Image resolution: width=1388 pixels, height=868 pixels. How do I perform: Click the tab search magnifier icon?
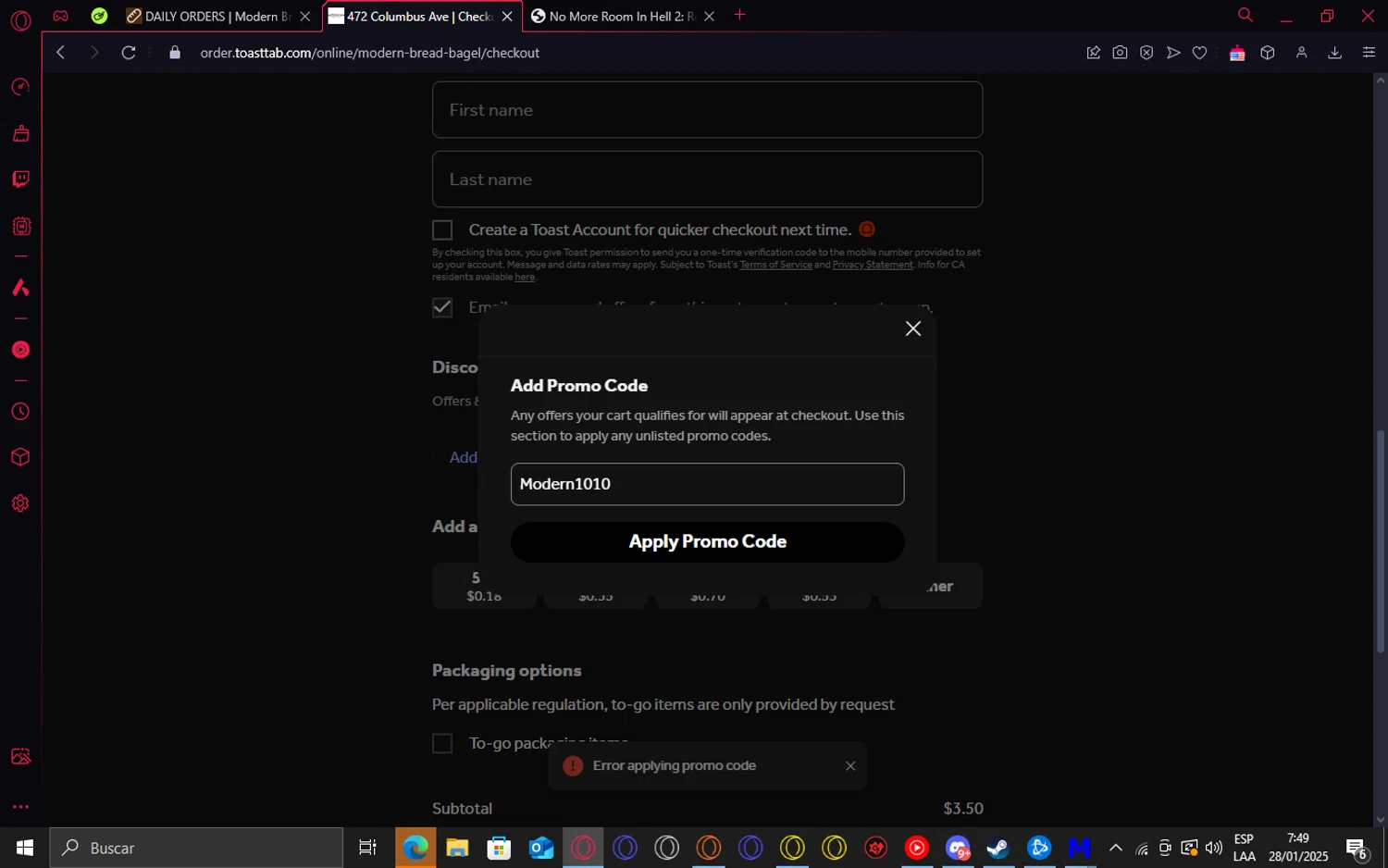(1245, 15)
